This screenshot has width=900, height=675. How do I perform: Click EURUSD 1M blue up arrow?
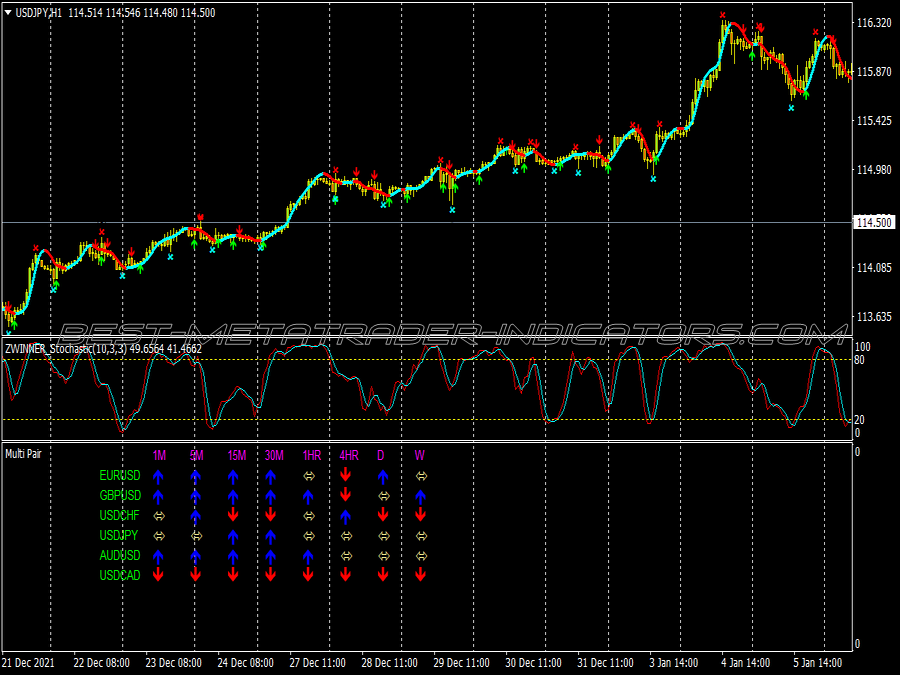(158, 476)
